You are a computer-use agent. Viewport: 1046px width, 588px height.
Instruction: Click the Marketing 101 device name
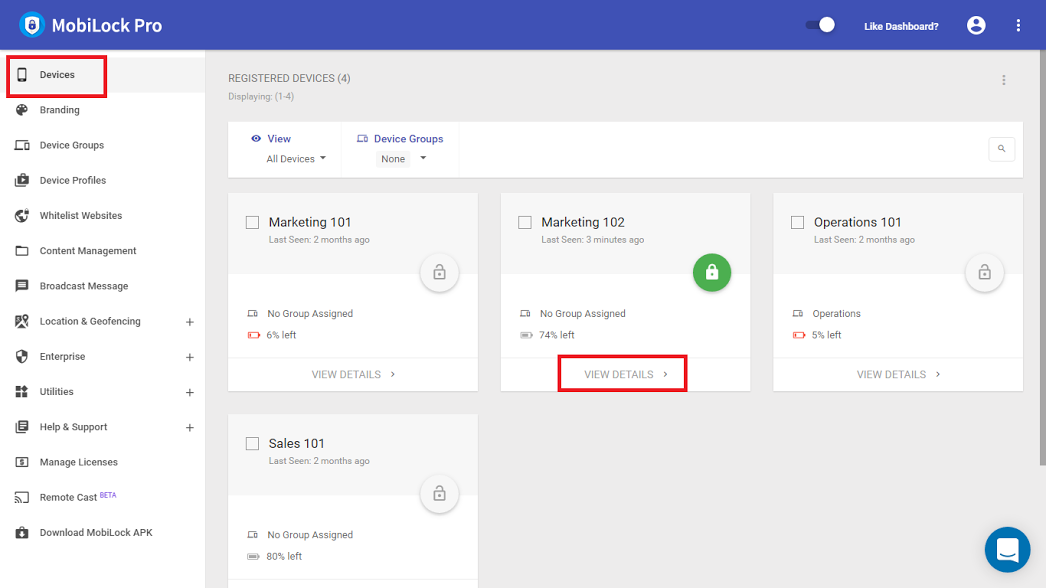click(x=310, y=222)
